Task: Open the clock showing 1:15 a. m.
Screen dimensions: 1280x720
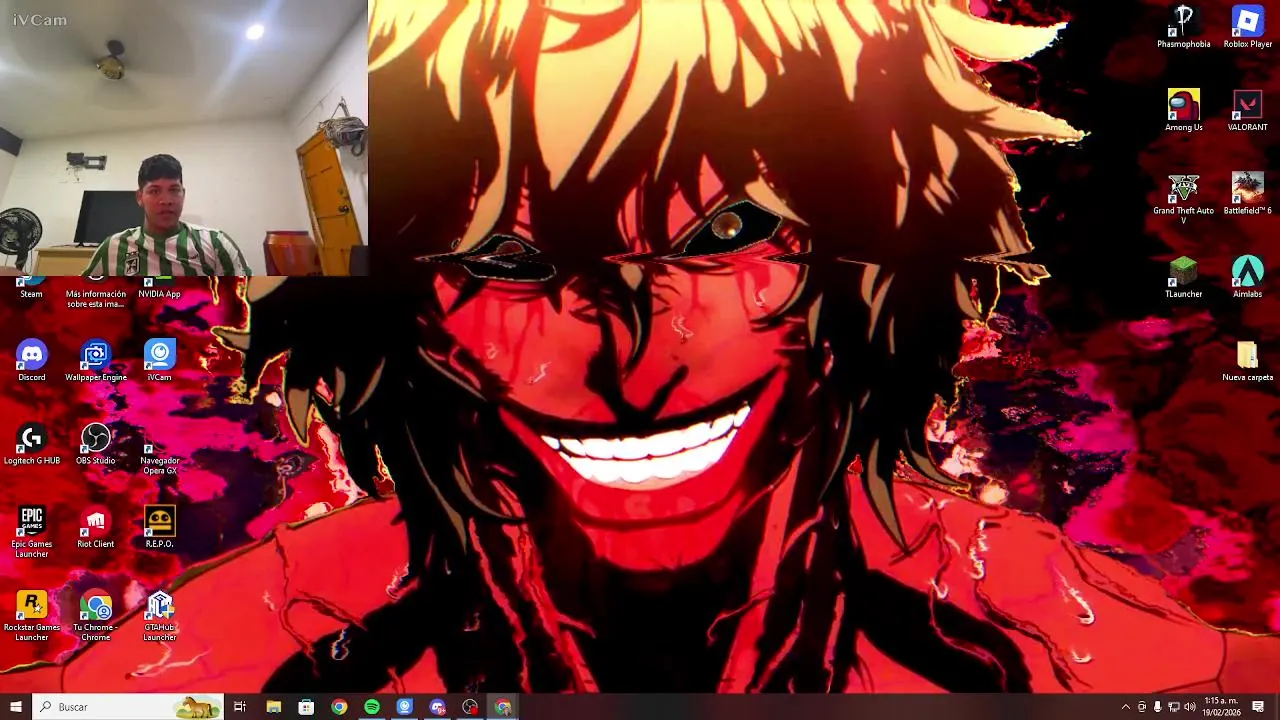Action: [x=1222, y=707]
